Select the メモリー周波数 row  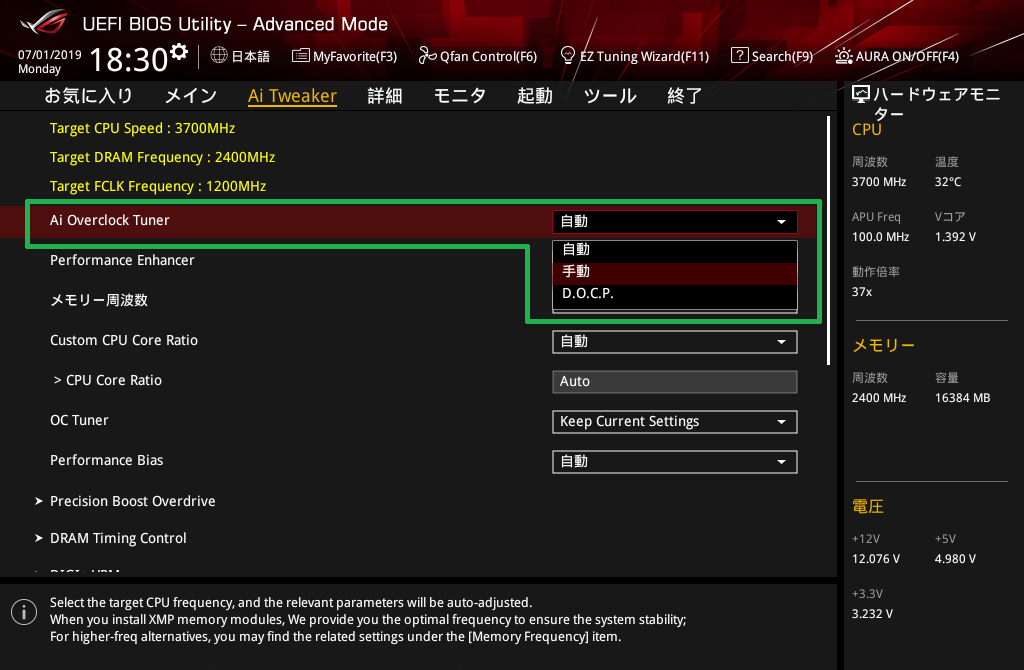point(99,300)
